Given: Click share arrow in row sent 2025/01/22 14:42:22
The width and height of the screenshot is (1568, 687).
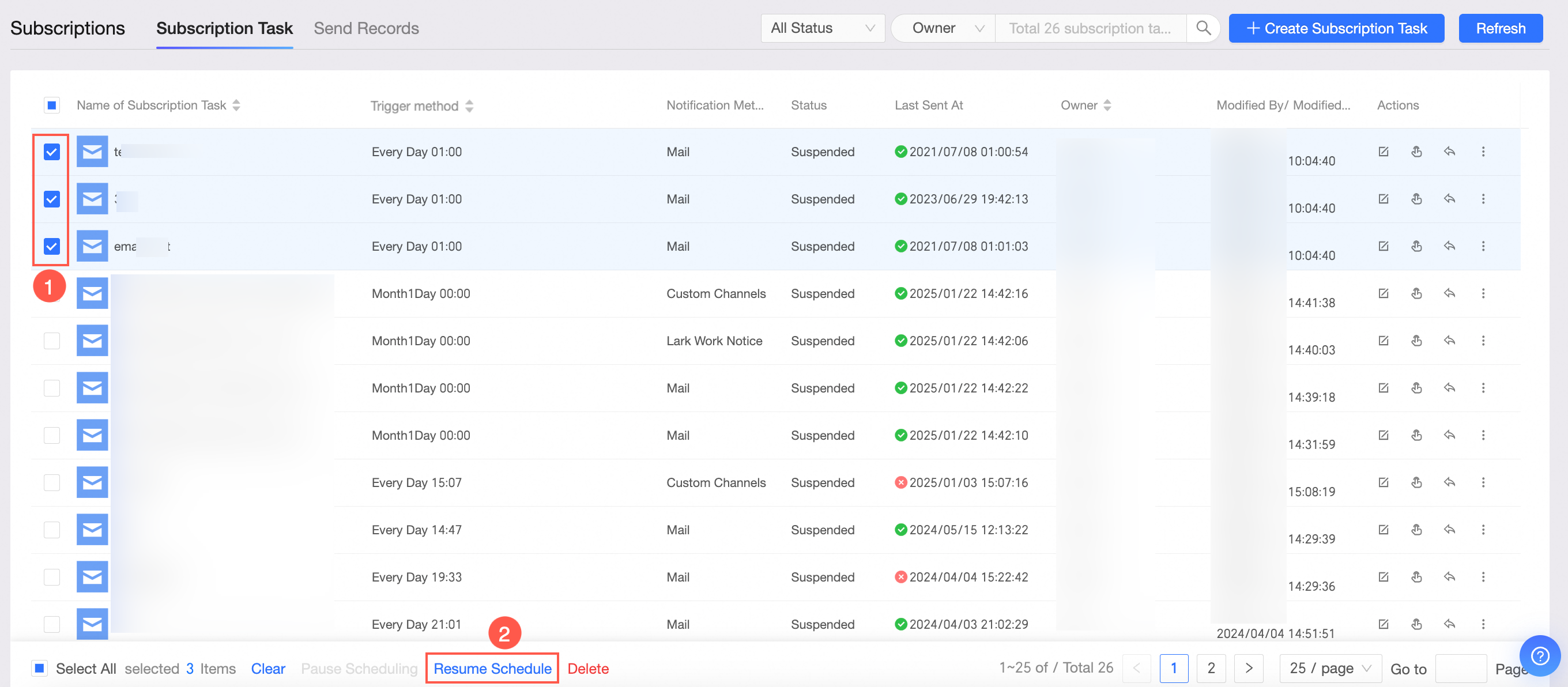Looking at the screenshot, I should coord(1449,388).
